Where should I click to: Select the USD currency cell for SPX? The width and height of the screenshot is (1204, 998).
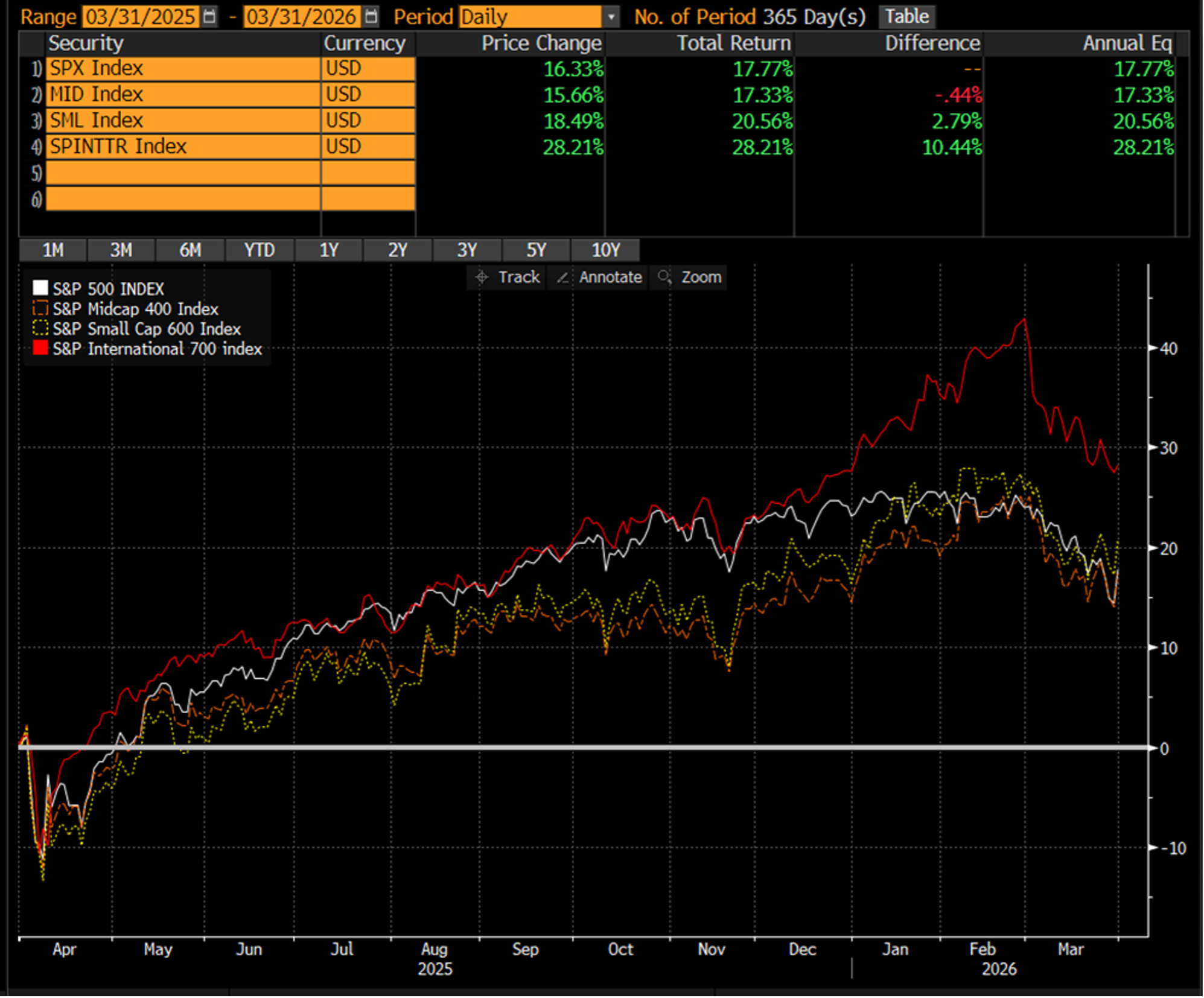tap(368, 69)
